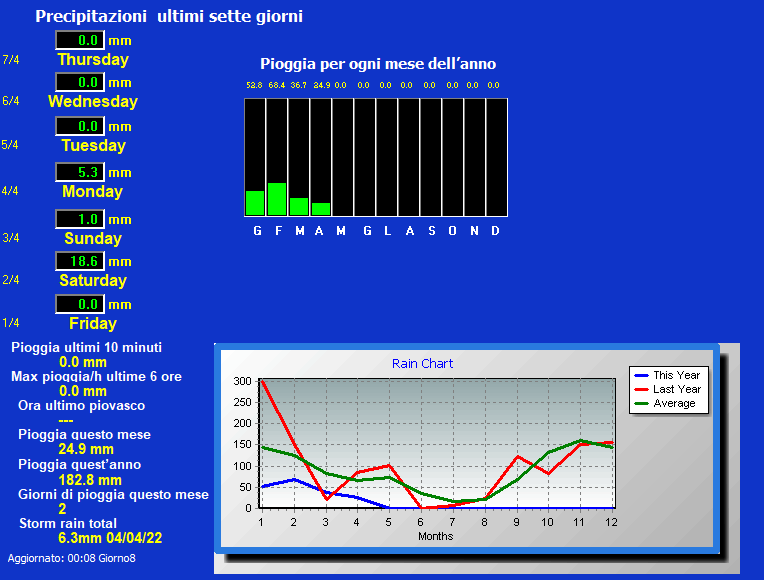
Task: Click the month letter 'D' under bar chart
Action: [496, 231]
